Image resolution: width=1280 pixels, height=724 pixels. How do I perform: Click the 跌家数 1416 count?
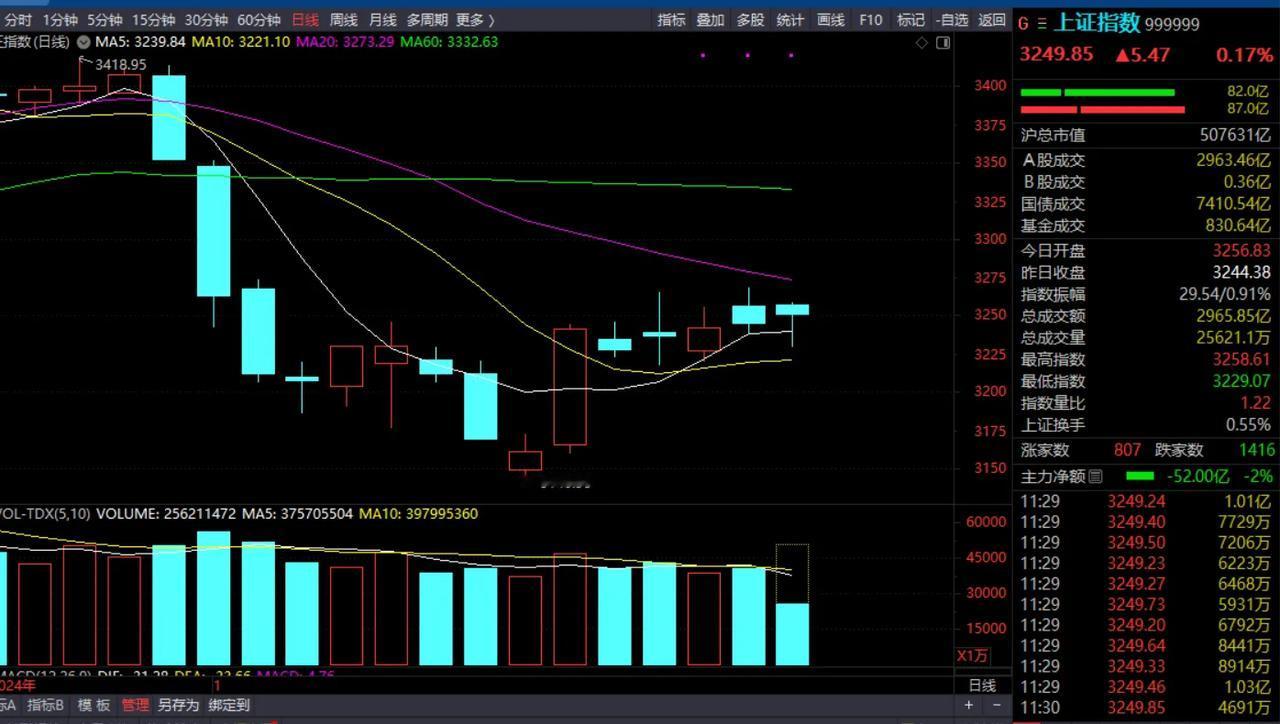[x=1256, y=450]
